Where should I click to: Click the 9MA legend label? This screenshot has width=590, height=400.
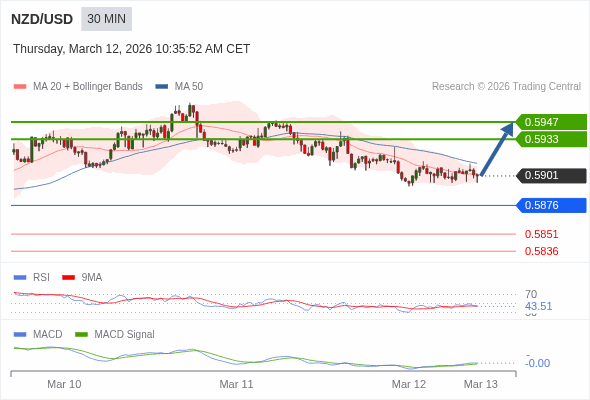pyautogui.click(x=92, y=278)
